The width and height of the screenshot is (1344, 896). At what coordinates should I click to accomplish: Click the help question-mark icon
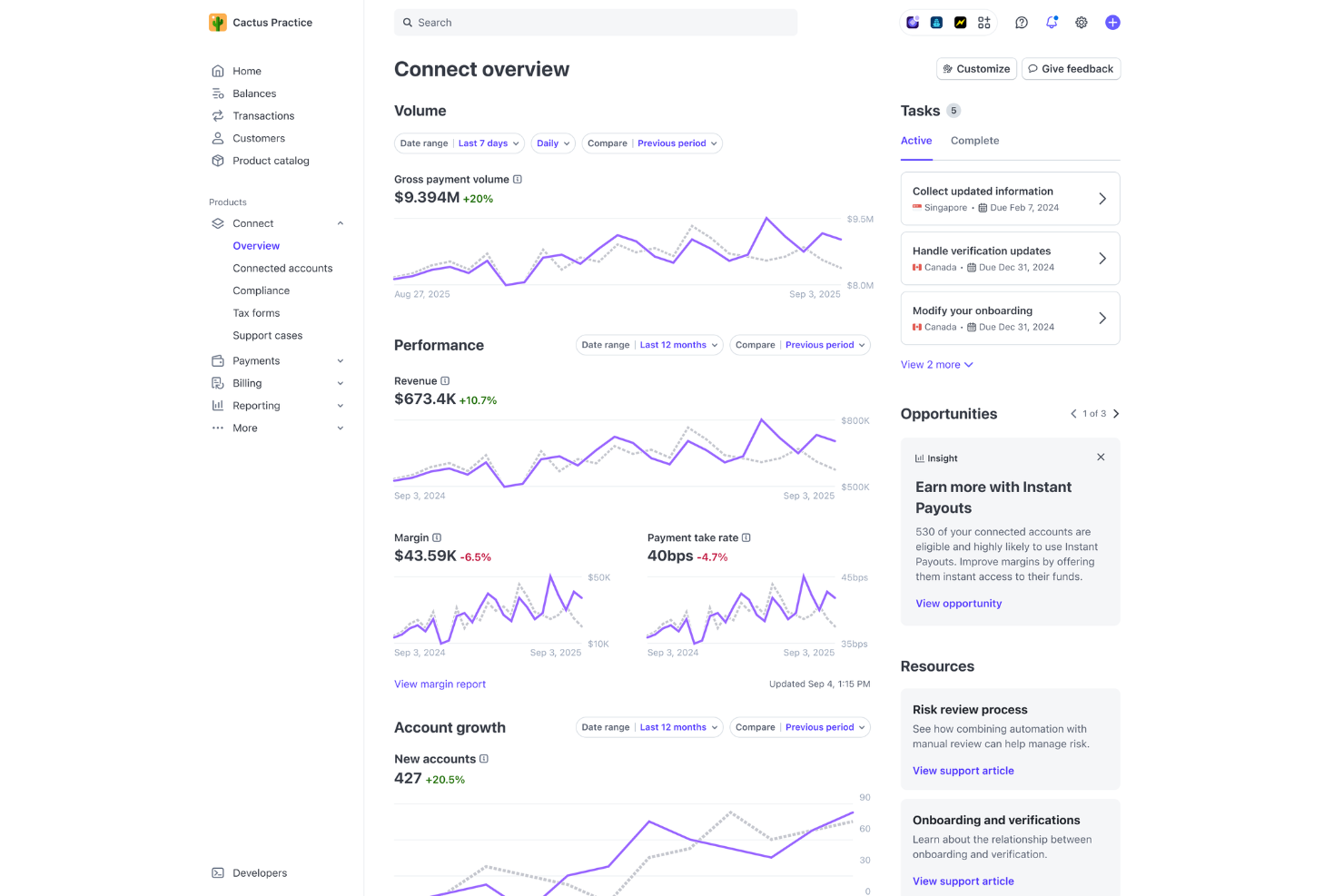[x=1021, y=22]
